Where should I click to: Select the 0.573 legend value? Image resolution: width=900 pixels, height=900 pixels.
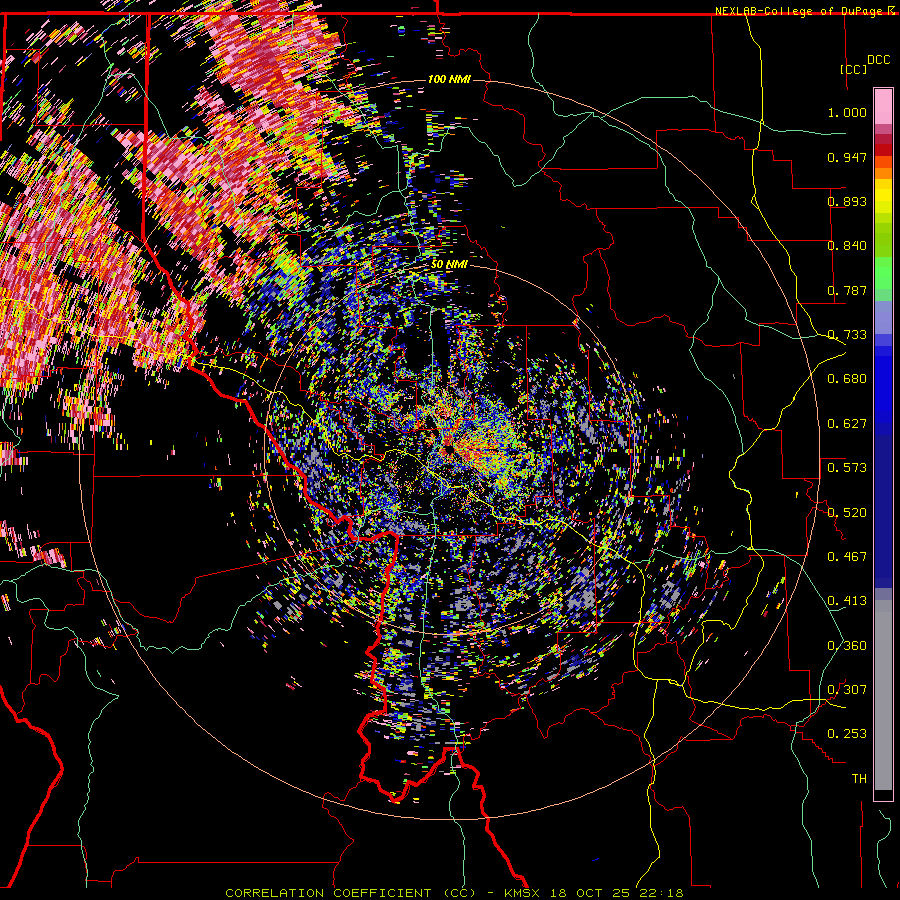pyautogui.click(x=847, y=468)
